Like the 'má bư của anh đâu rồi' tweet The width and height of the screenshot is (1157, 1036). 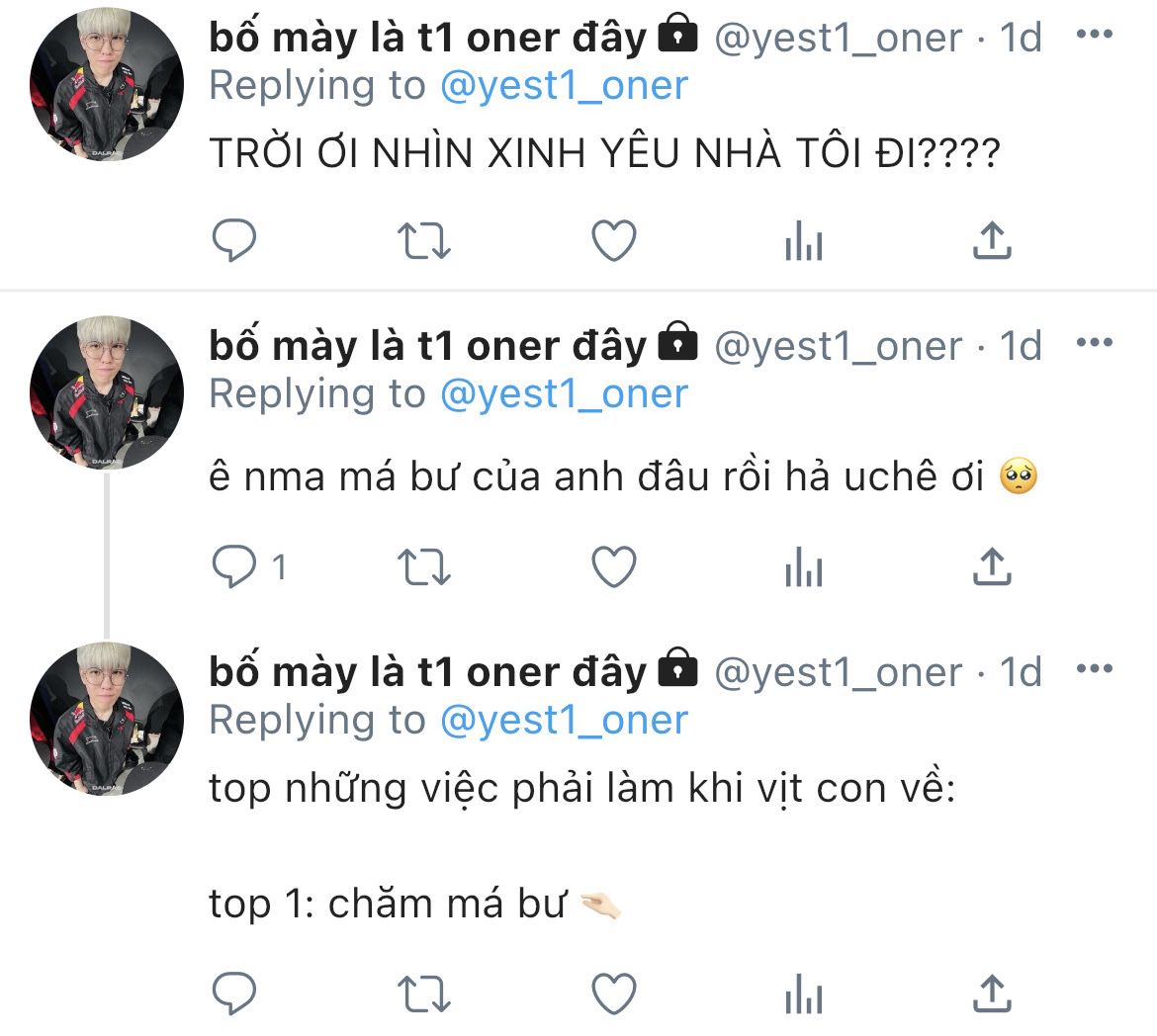[614, 566]
